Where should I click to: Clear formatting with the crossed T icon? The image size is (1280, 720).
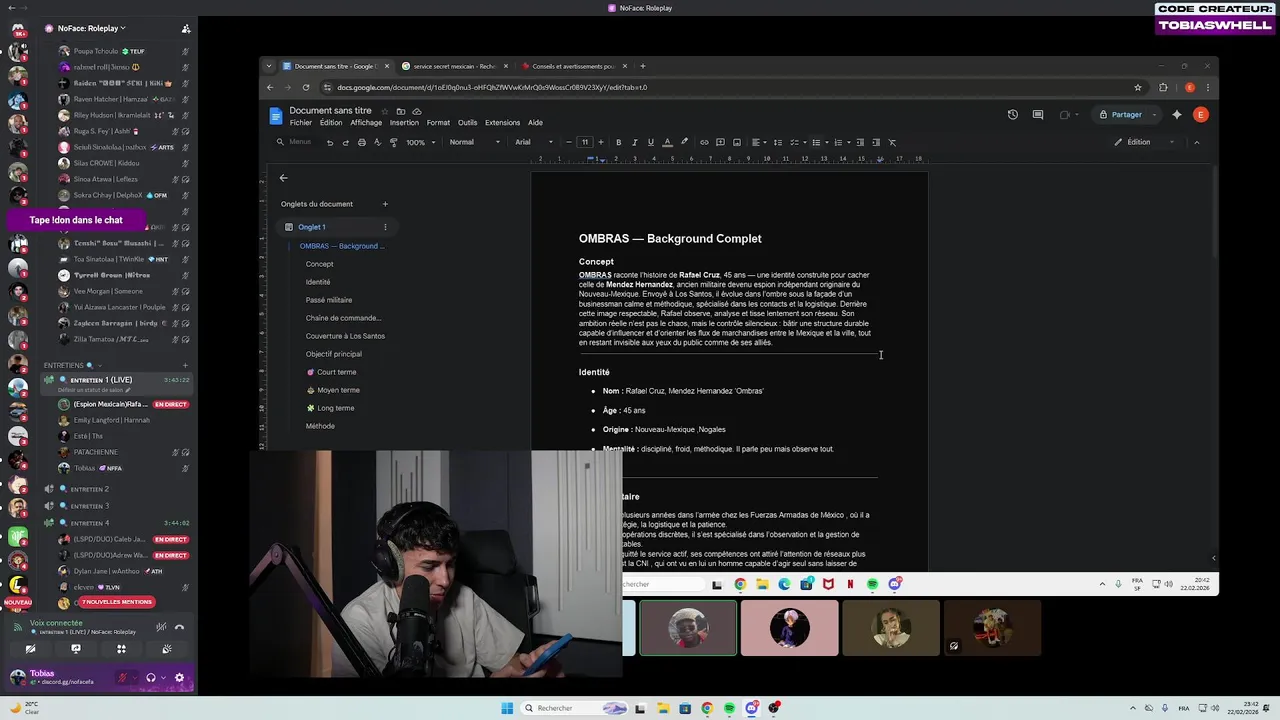tap(892, 142)
